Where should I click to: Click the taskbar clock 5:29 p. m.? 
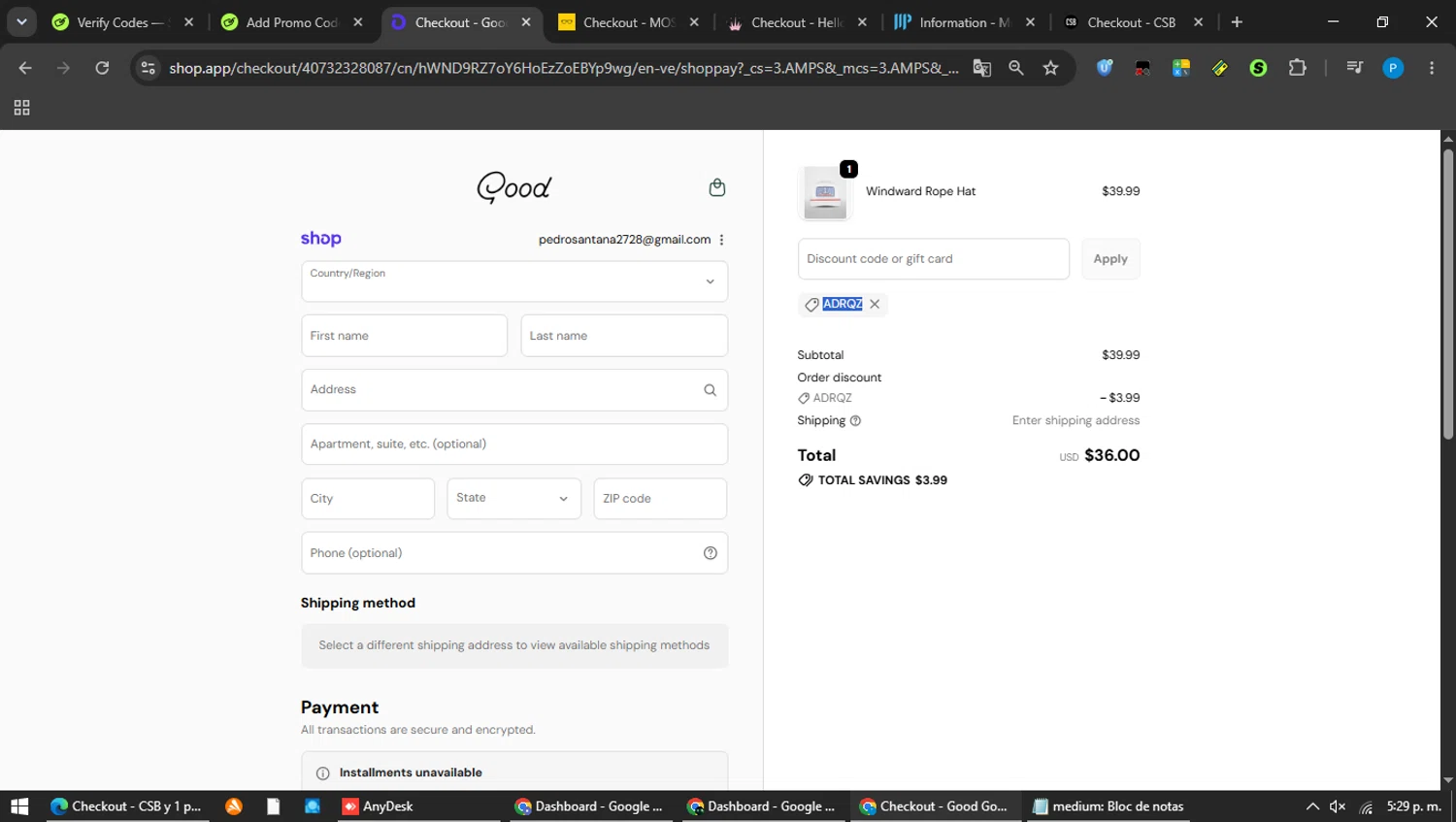click(1414, 806)
